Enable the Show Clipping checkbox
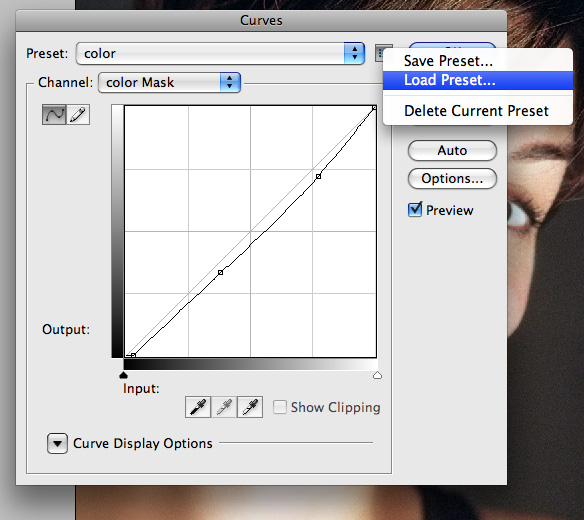Image resolution: width=584 pixels, height=520 pixels. coord(280,407)
